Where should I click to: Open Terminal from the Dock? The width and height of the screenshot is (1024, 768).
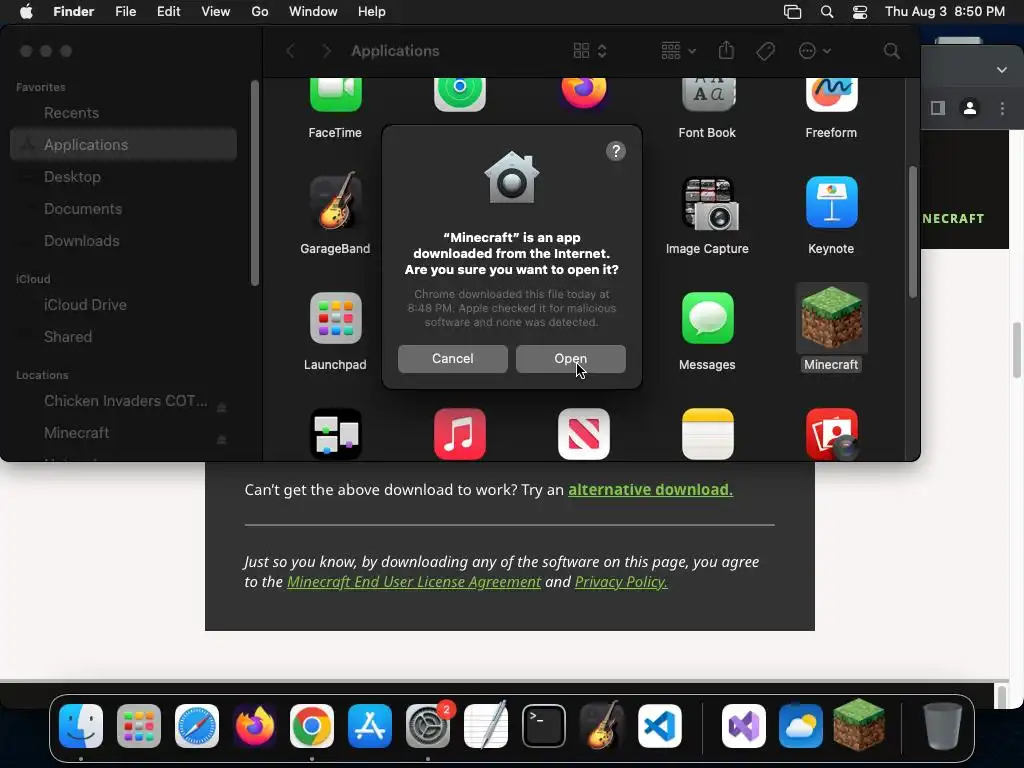543,726
